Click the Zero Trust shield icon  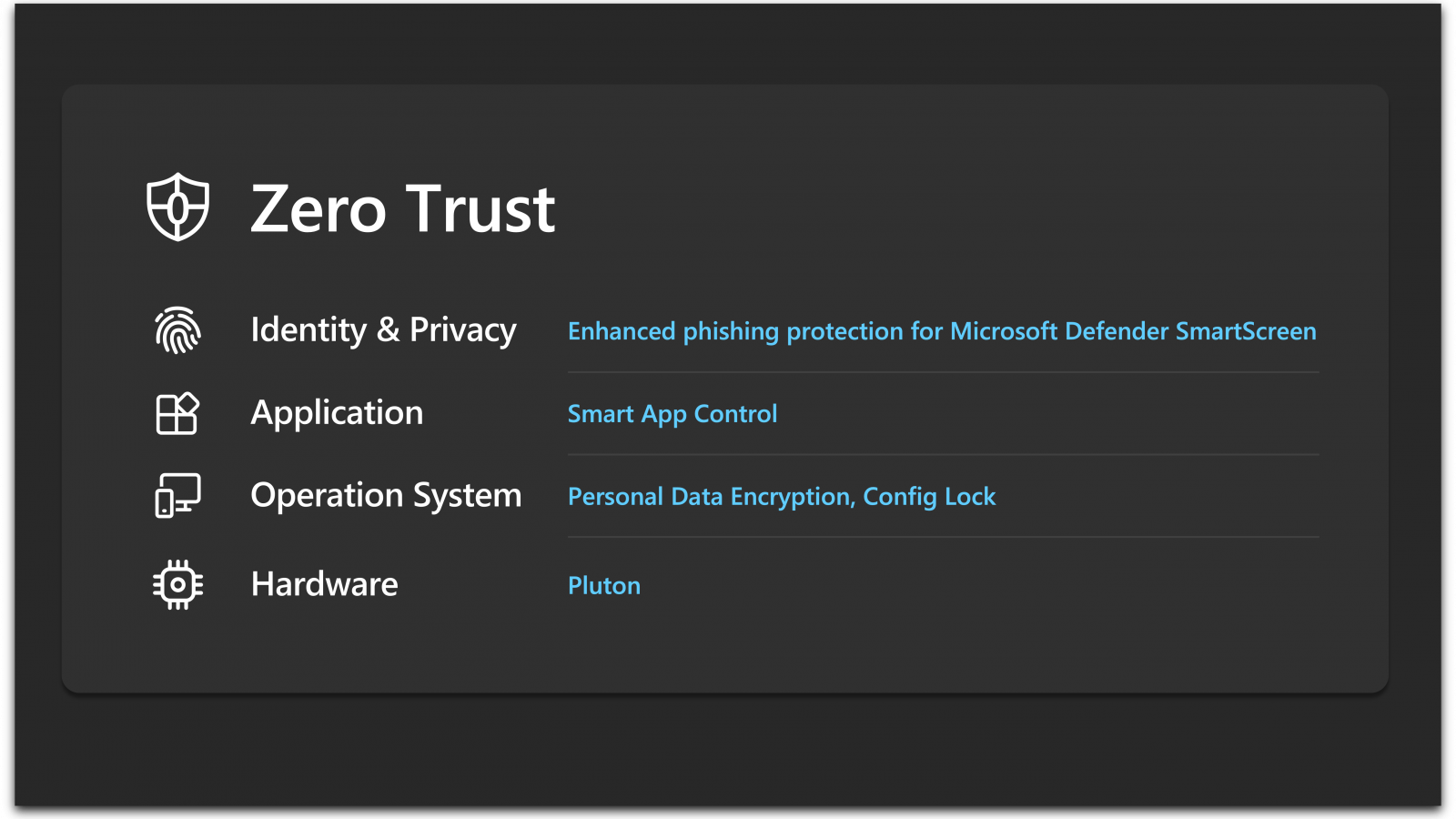(178, 207)
